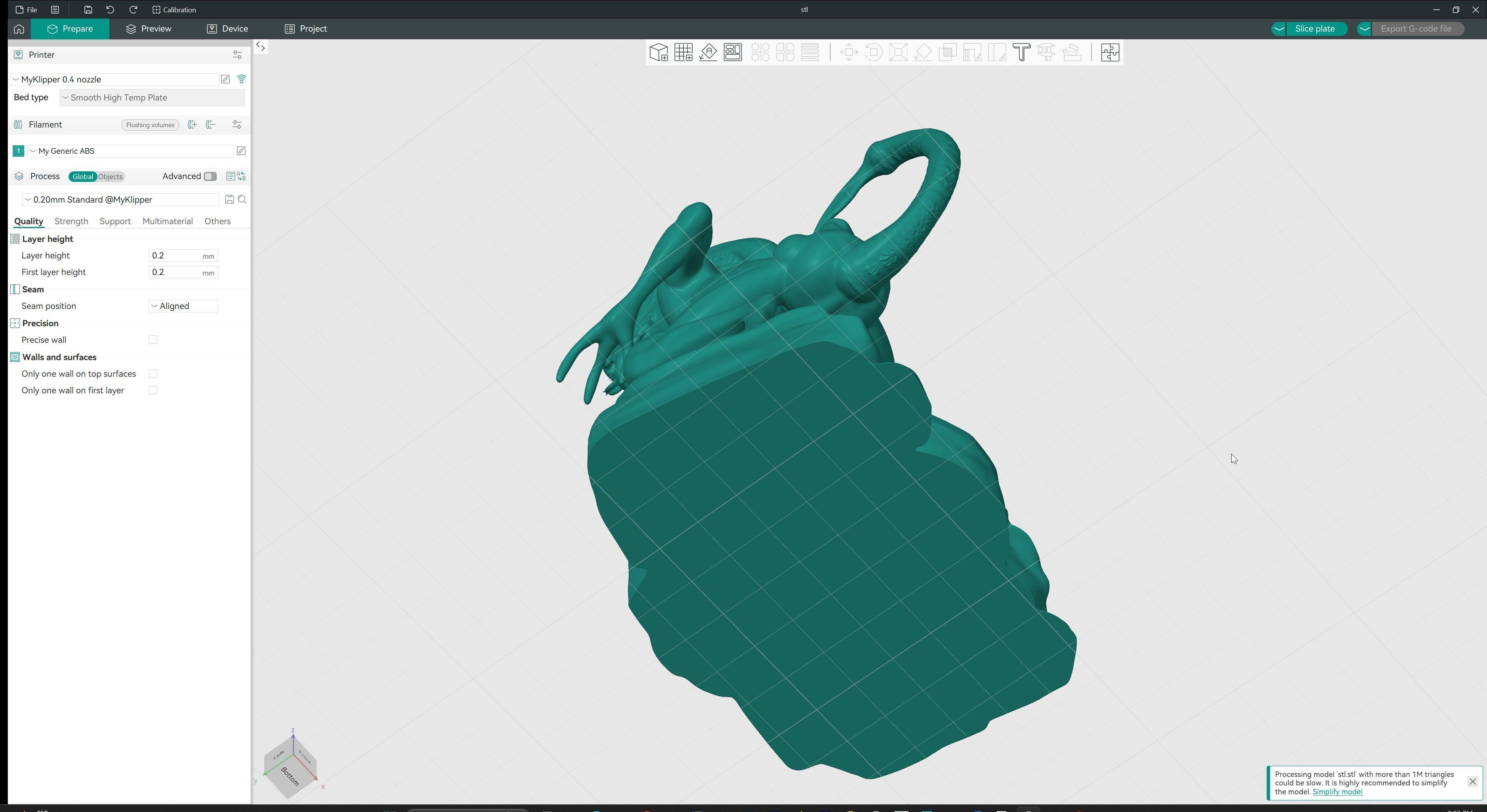Click the Simplify model link
Viewport: 1487px width, 812px height.
(1337, 792)
